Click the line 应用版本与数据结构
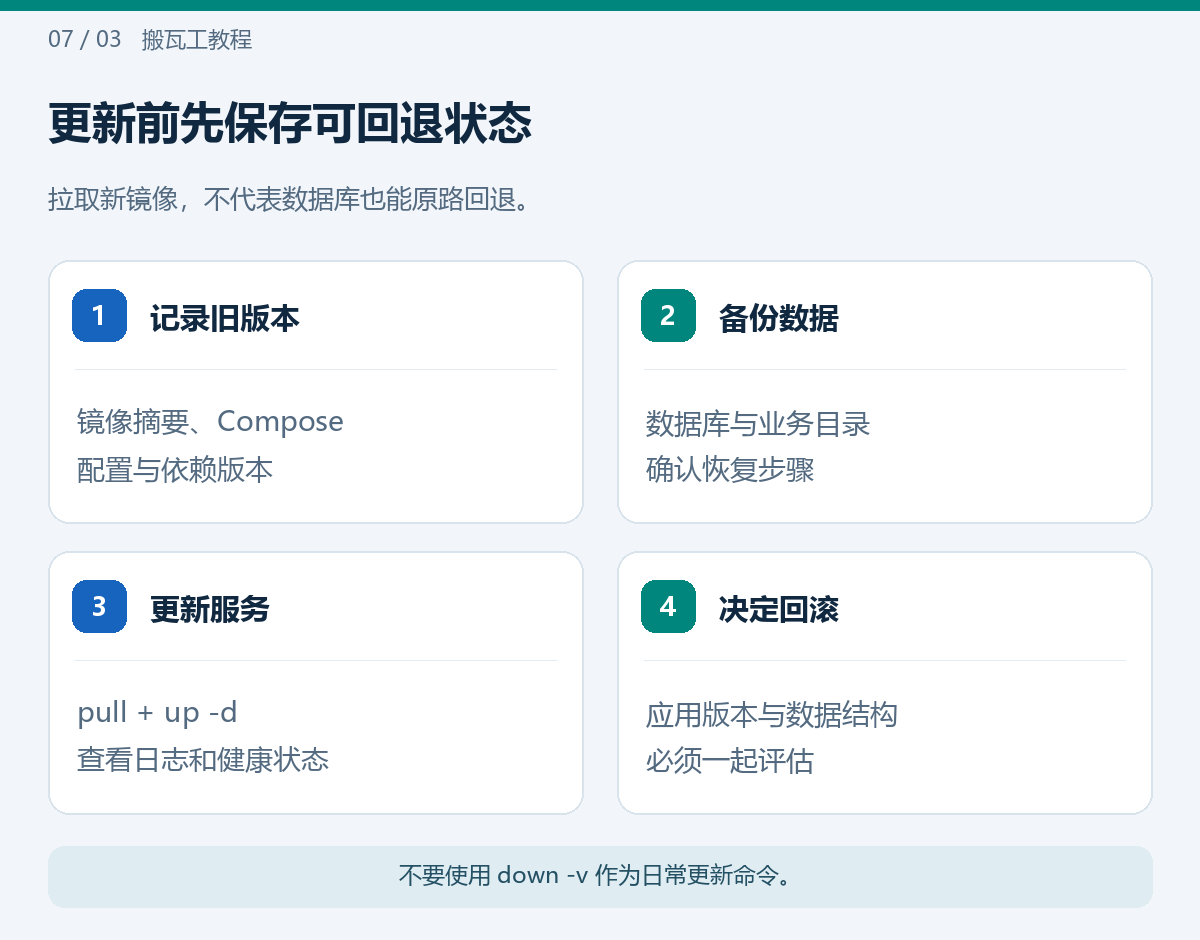The height and width of the screenshot is (940, 1200). click(x=772, y=714)
